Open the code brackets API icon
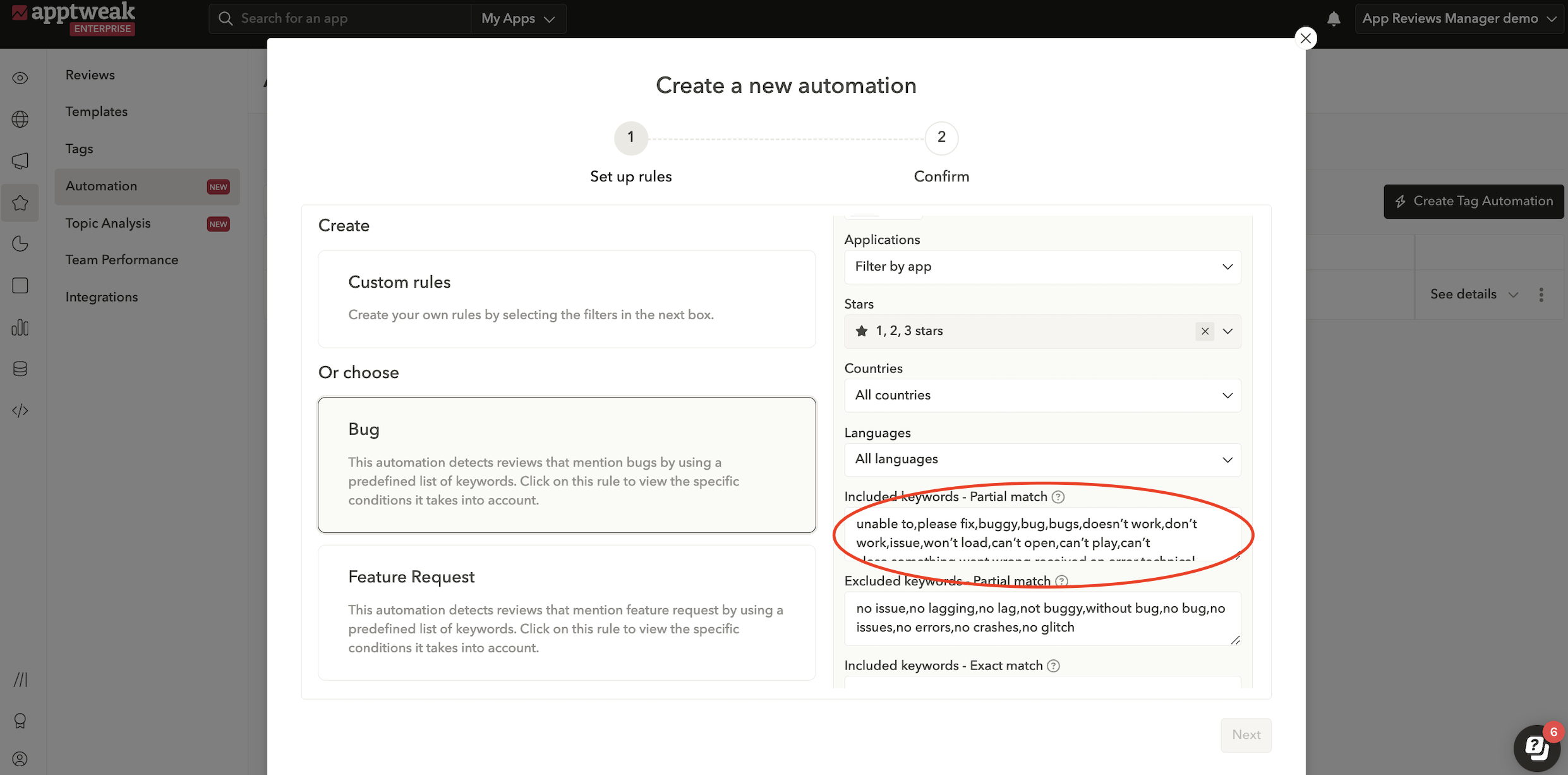Screen dimensions: 1568x775 point(20,411)
